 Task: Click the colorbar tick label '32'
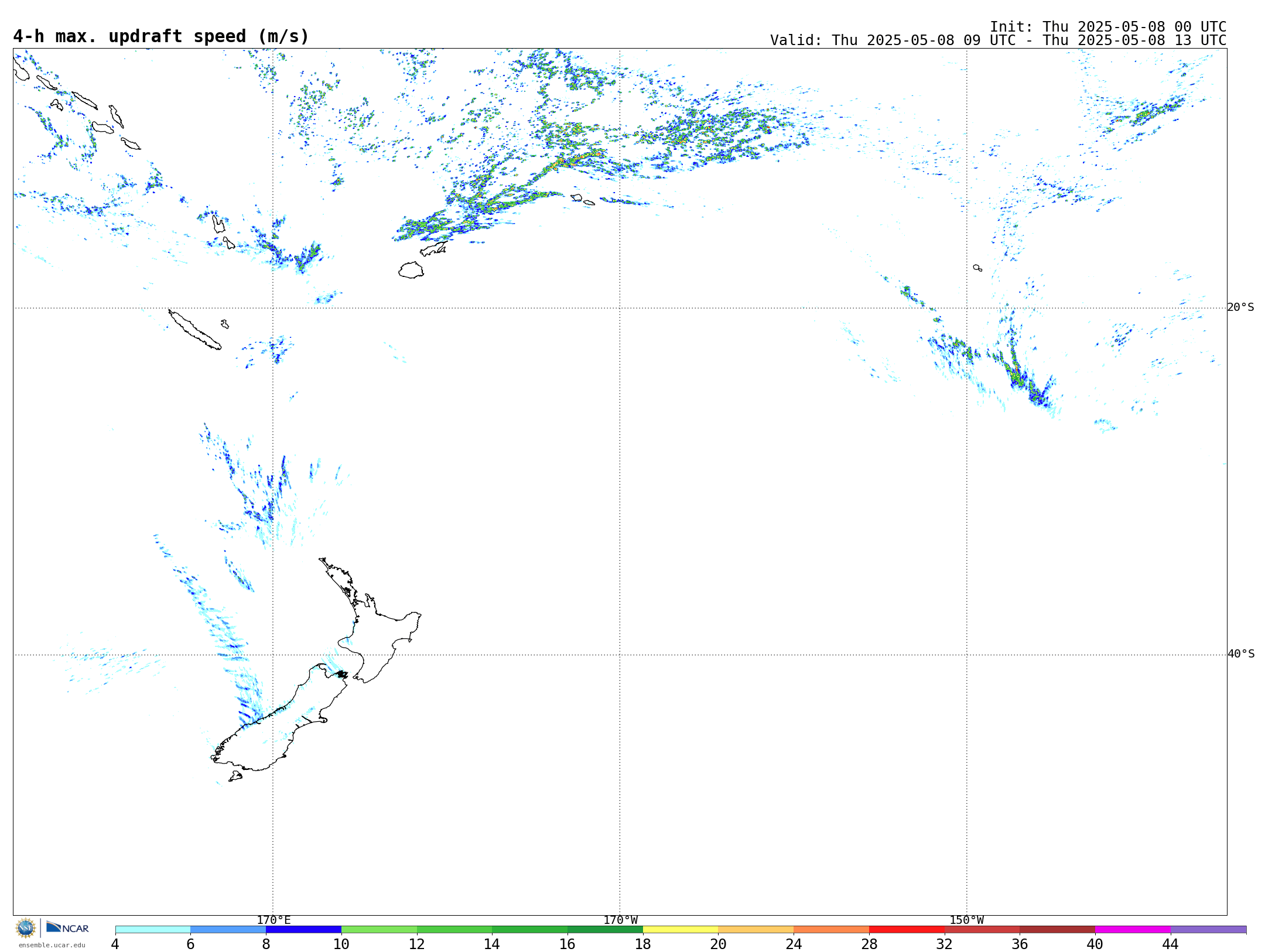(945, 944)
